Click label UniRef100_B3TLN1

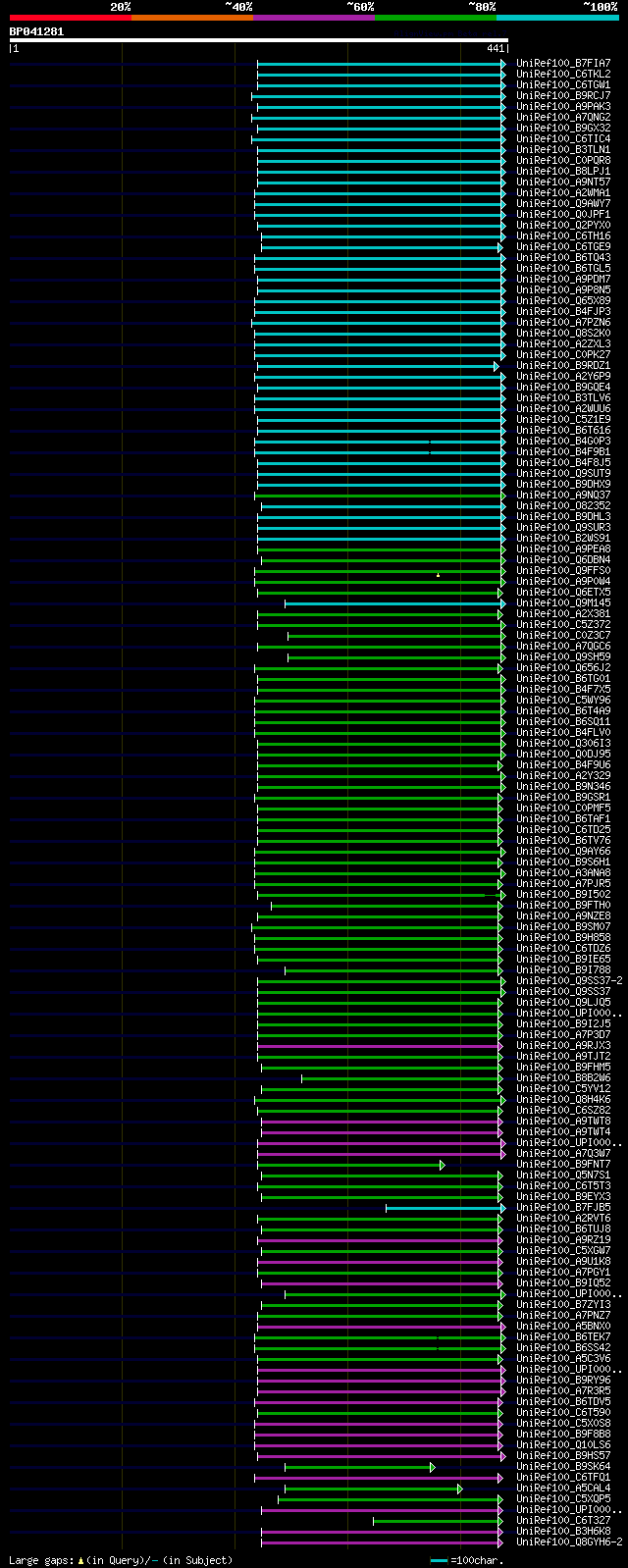coord(563,149)
